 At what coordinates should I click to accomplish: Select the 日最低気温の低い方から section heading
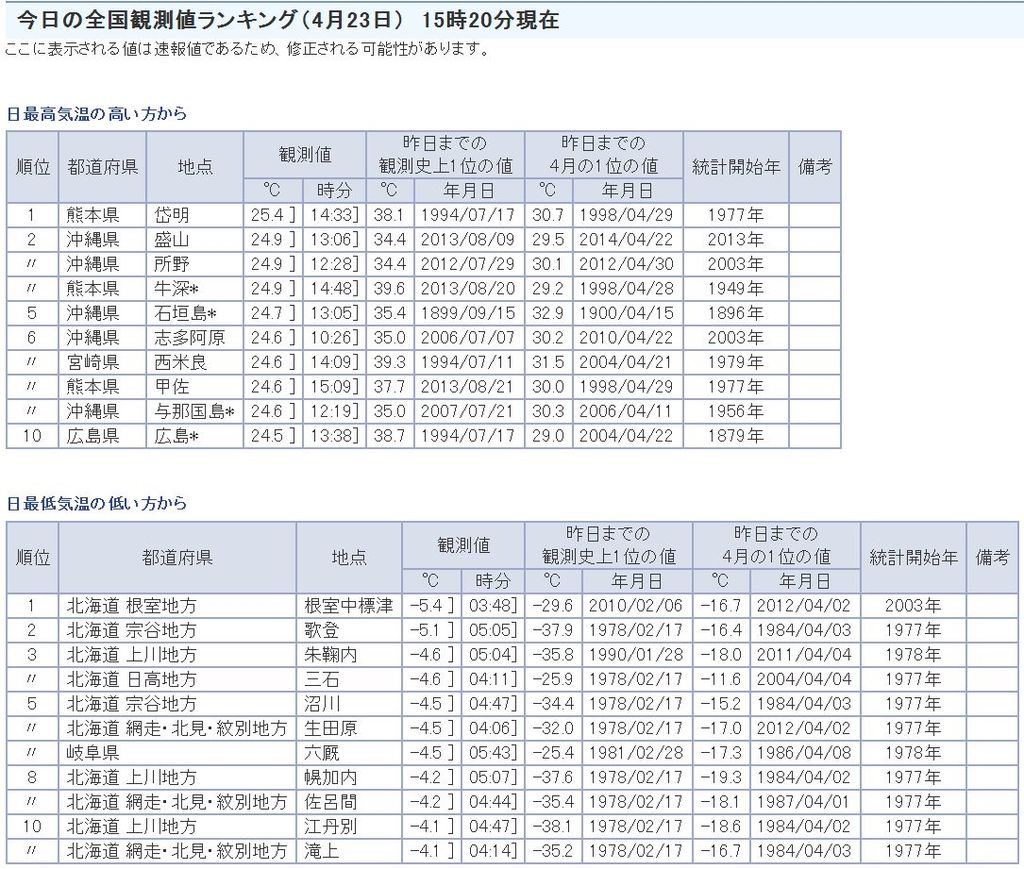click(97, 503)
